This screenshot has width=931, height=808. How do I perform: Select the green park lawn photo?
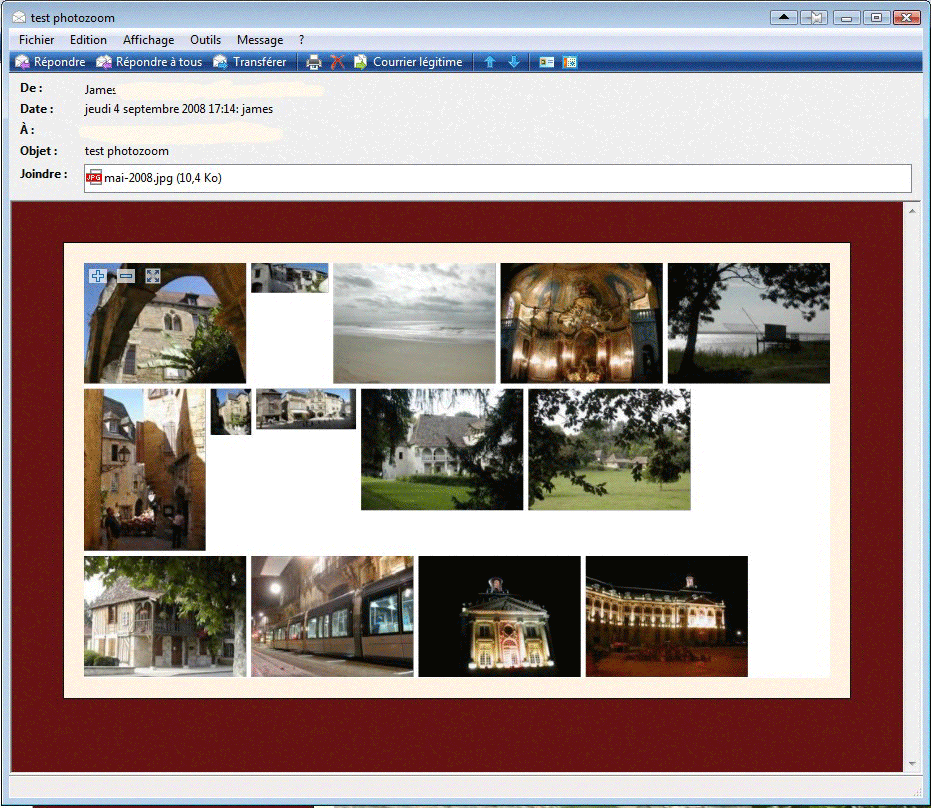[609, 449]
